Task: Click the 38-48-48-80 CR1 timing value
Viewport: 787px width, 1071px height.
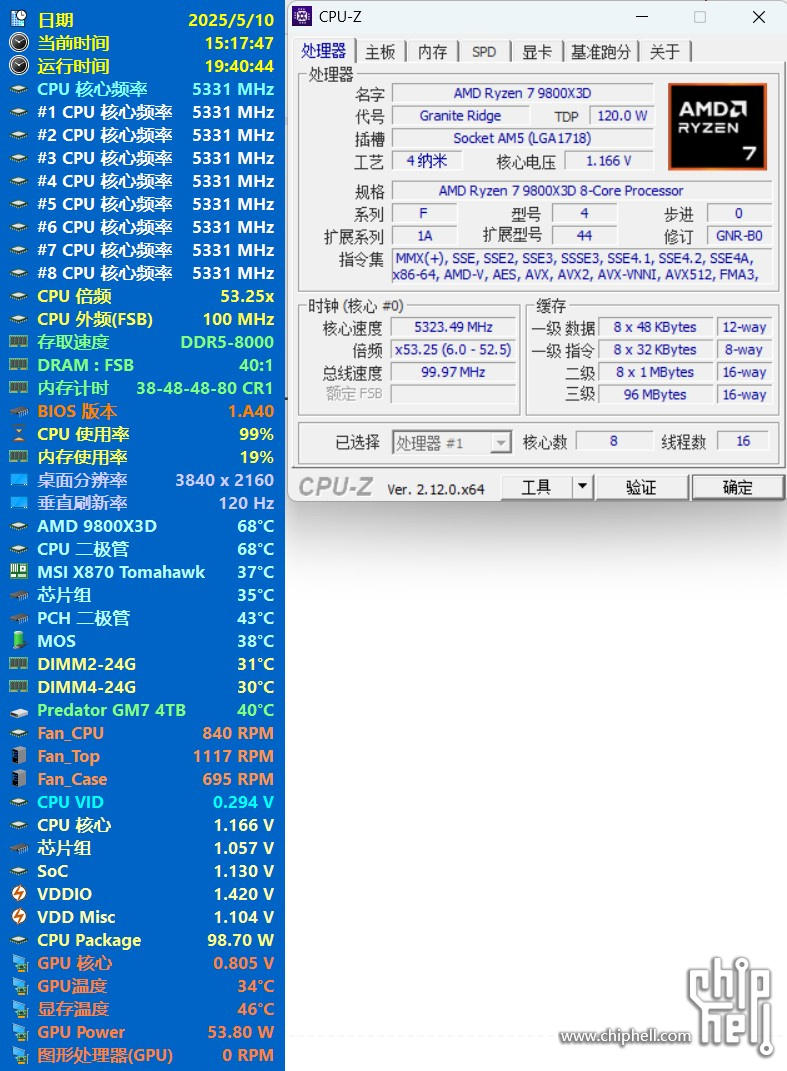Action: click(204, 388)
